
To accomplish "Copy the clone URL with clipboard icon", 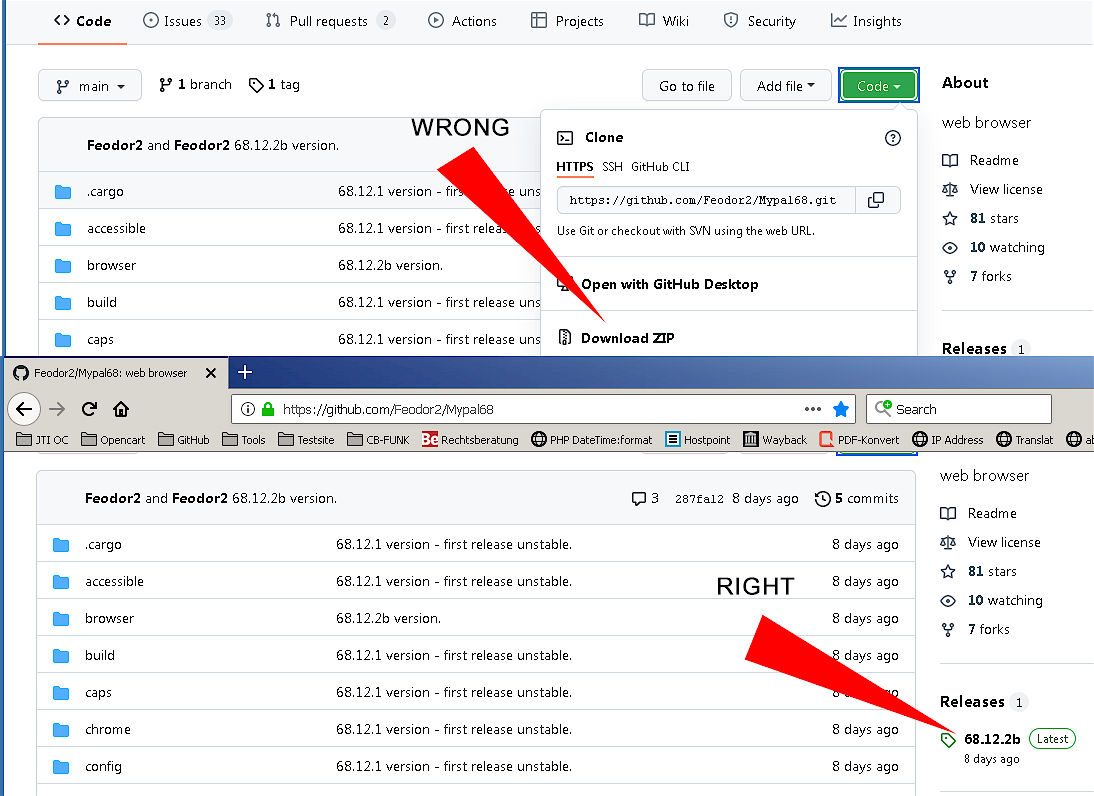I will (876, 200).
